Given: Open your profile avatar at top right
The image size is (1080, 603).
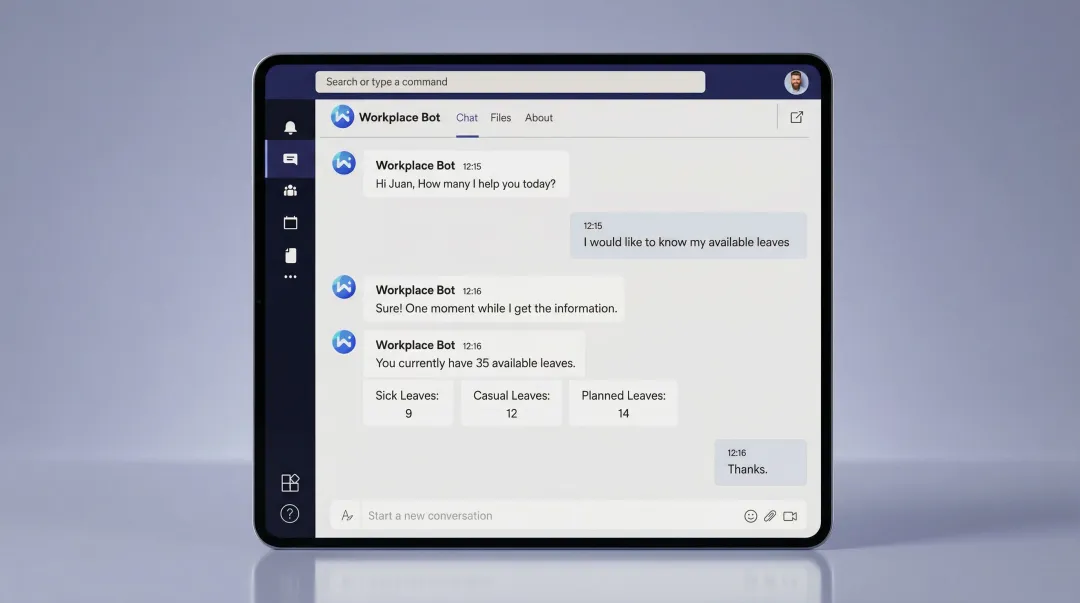Looking at the screenshot, I should point(795,81).
